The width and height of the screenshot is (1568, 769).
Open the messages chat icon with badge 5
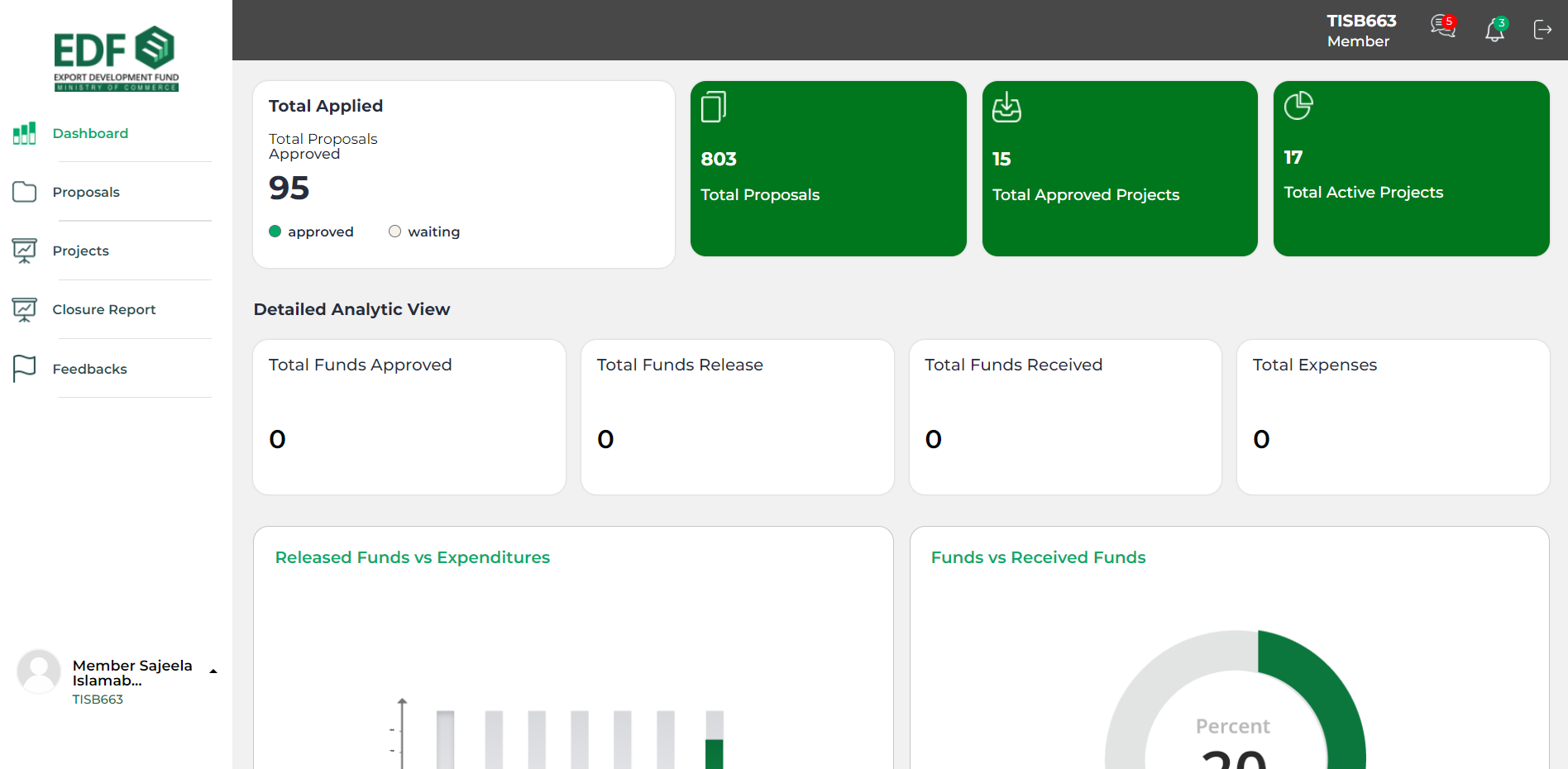(x=1443, y=26)
